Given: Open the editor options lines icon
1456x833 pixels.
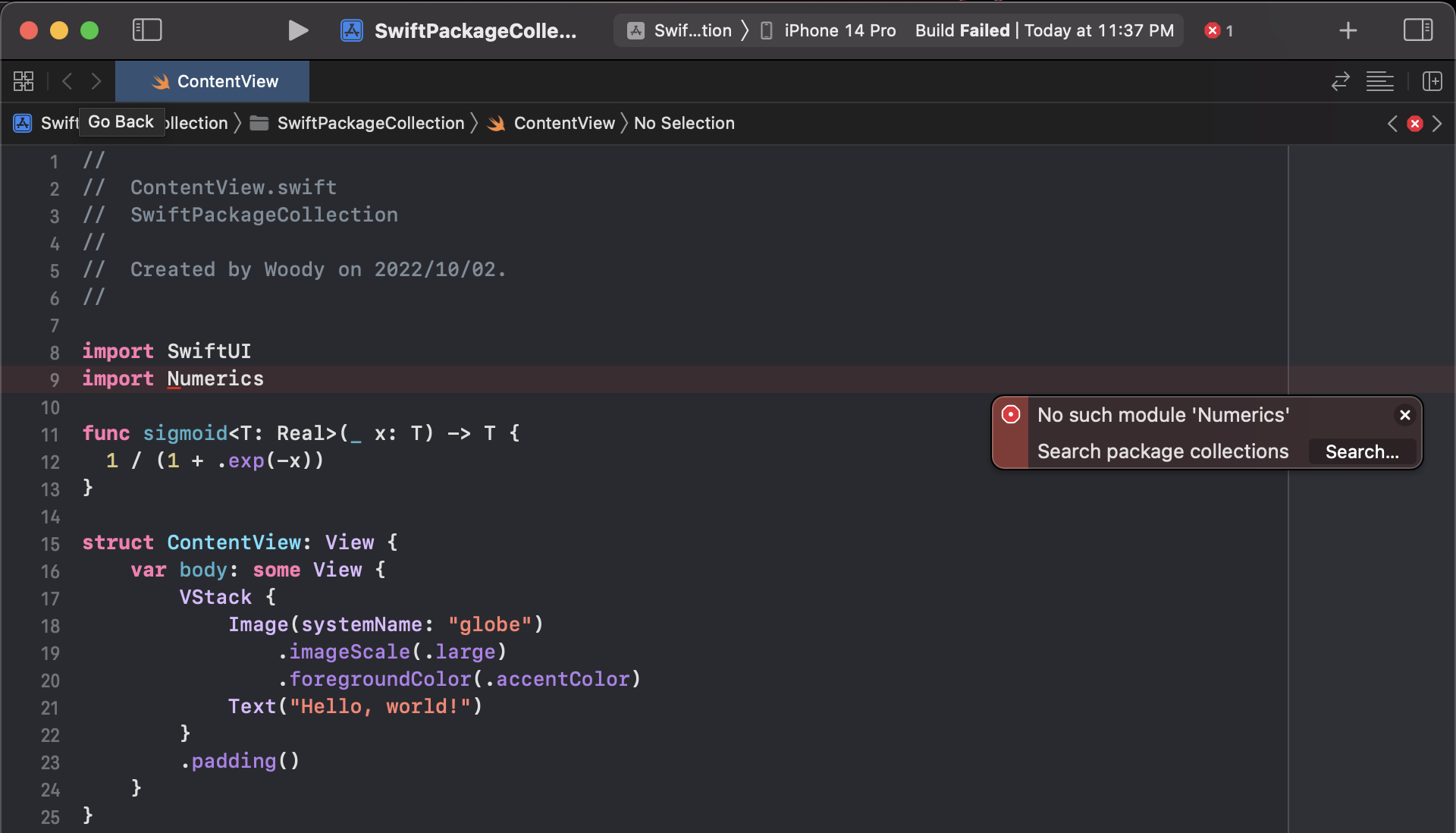Looking at the screenshot, I should (x=1379, y=81).
